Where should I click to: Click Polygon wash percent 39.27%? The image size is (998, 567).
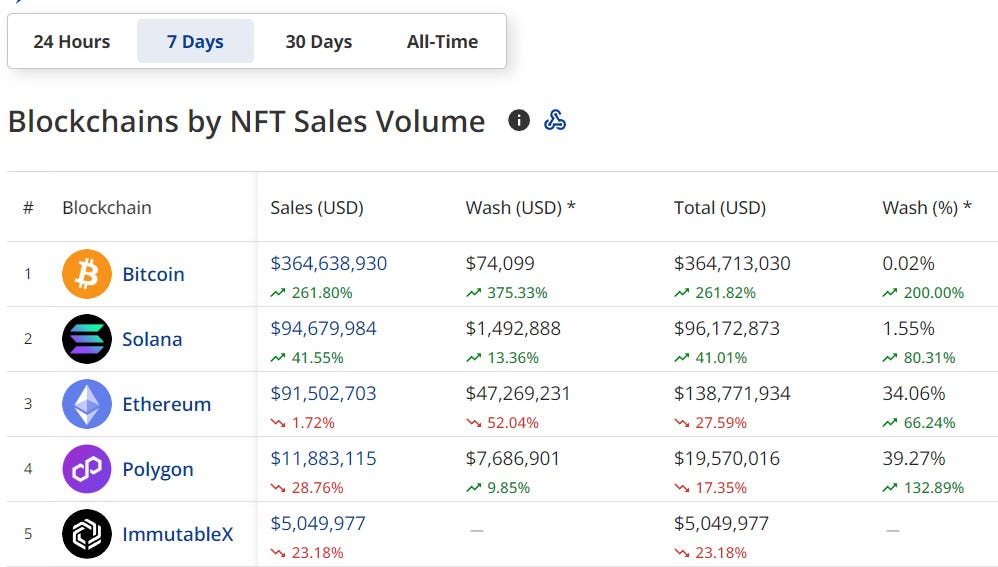[x=913, y=458]
